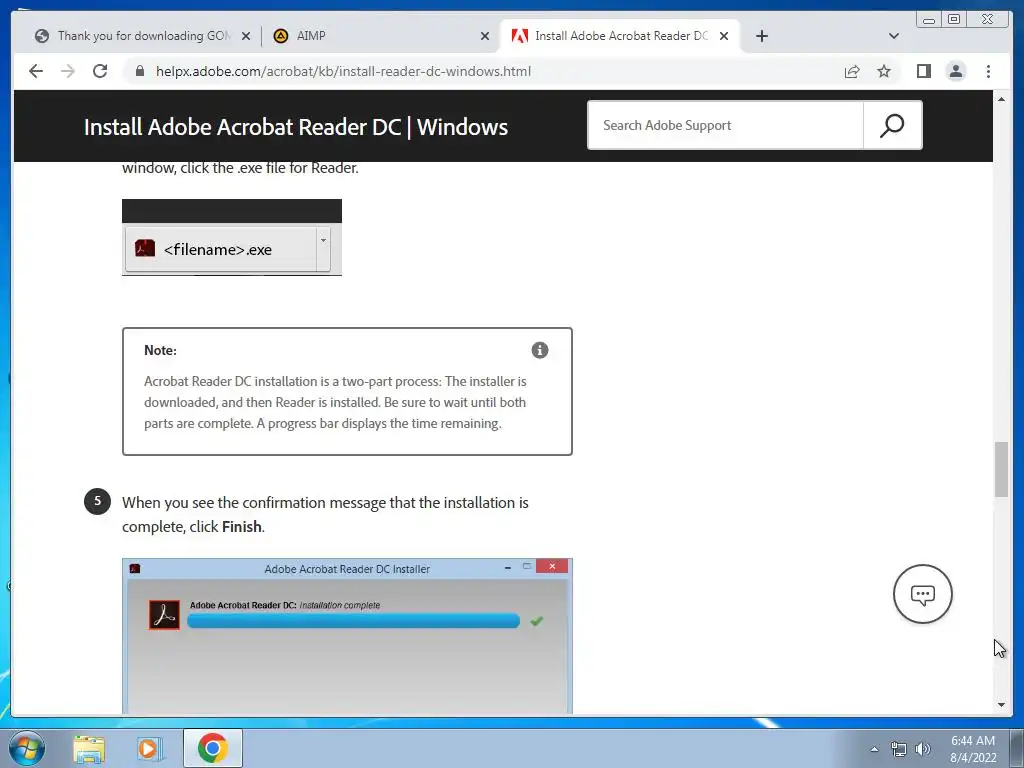
Task: Click the bold word Finish
Action: tap(242, 526)
